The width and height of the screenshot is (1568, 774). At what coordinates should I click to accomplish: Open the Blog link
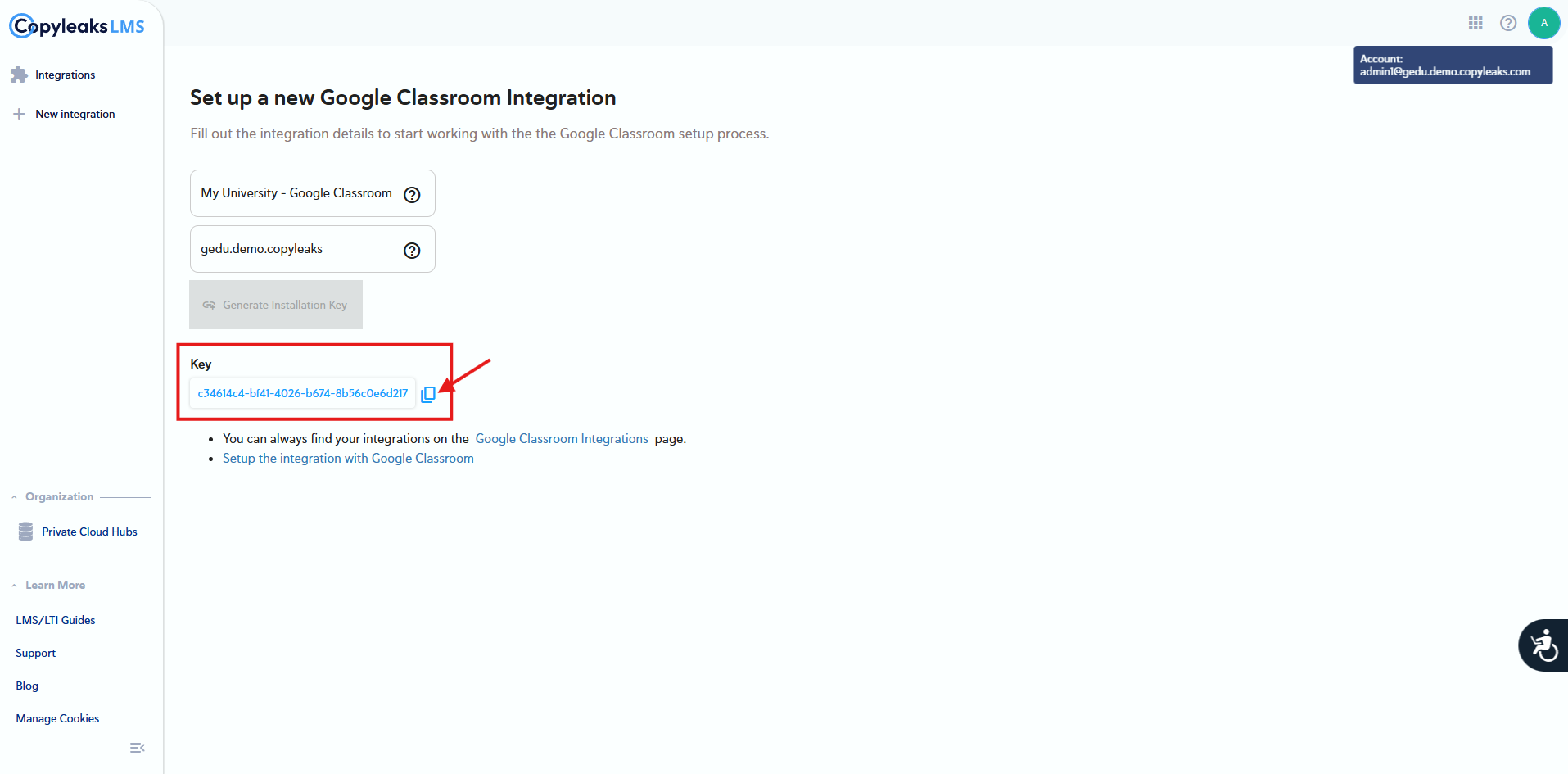click(27, 686)
